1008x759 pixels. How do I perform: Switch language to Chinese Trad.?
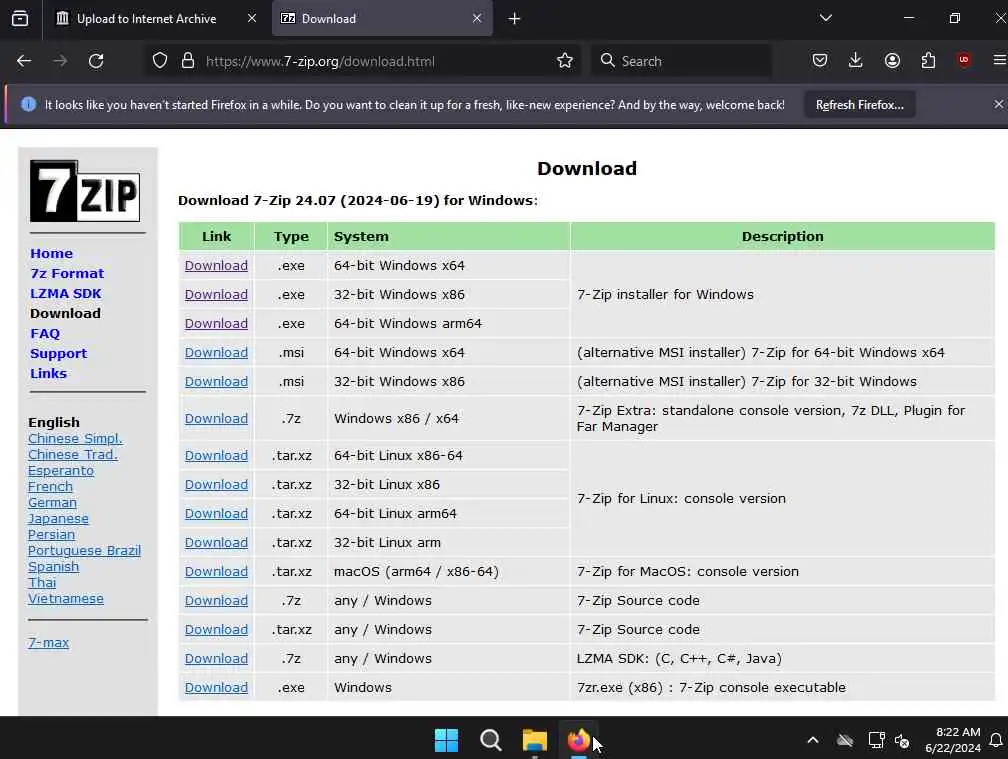pyautogui.click(x=73, y=454)
